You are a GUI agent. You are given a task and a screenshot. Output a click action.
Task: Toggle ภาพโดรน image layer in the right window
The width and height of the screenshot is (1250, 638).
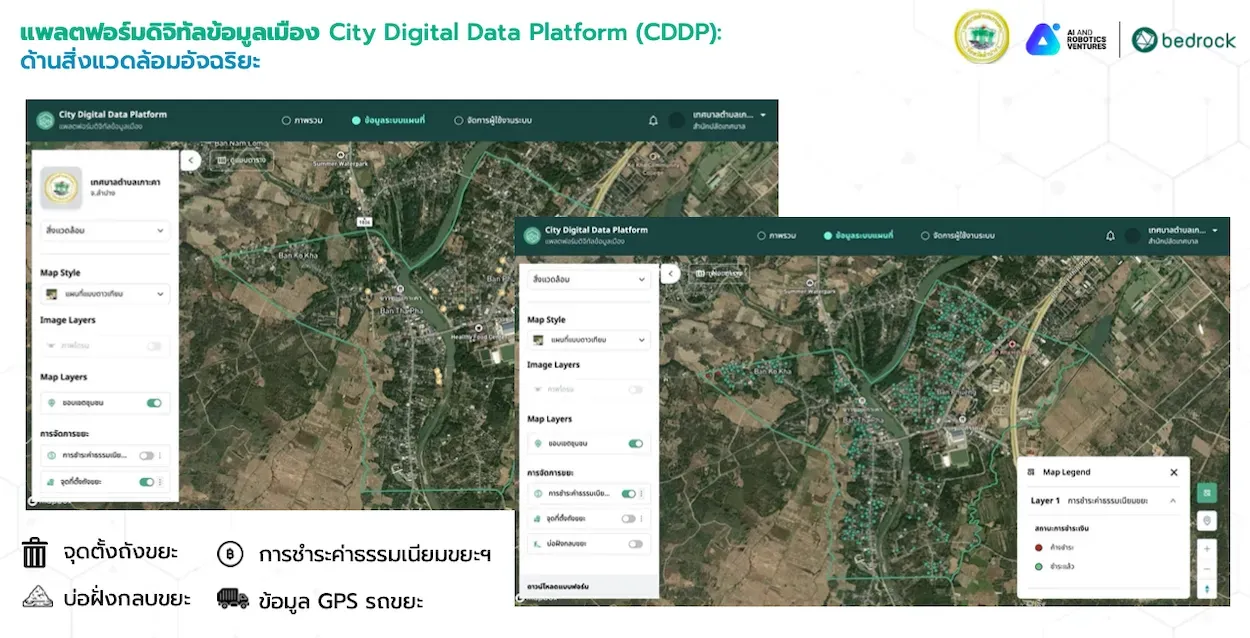click(x=635, y=389)
